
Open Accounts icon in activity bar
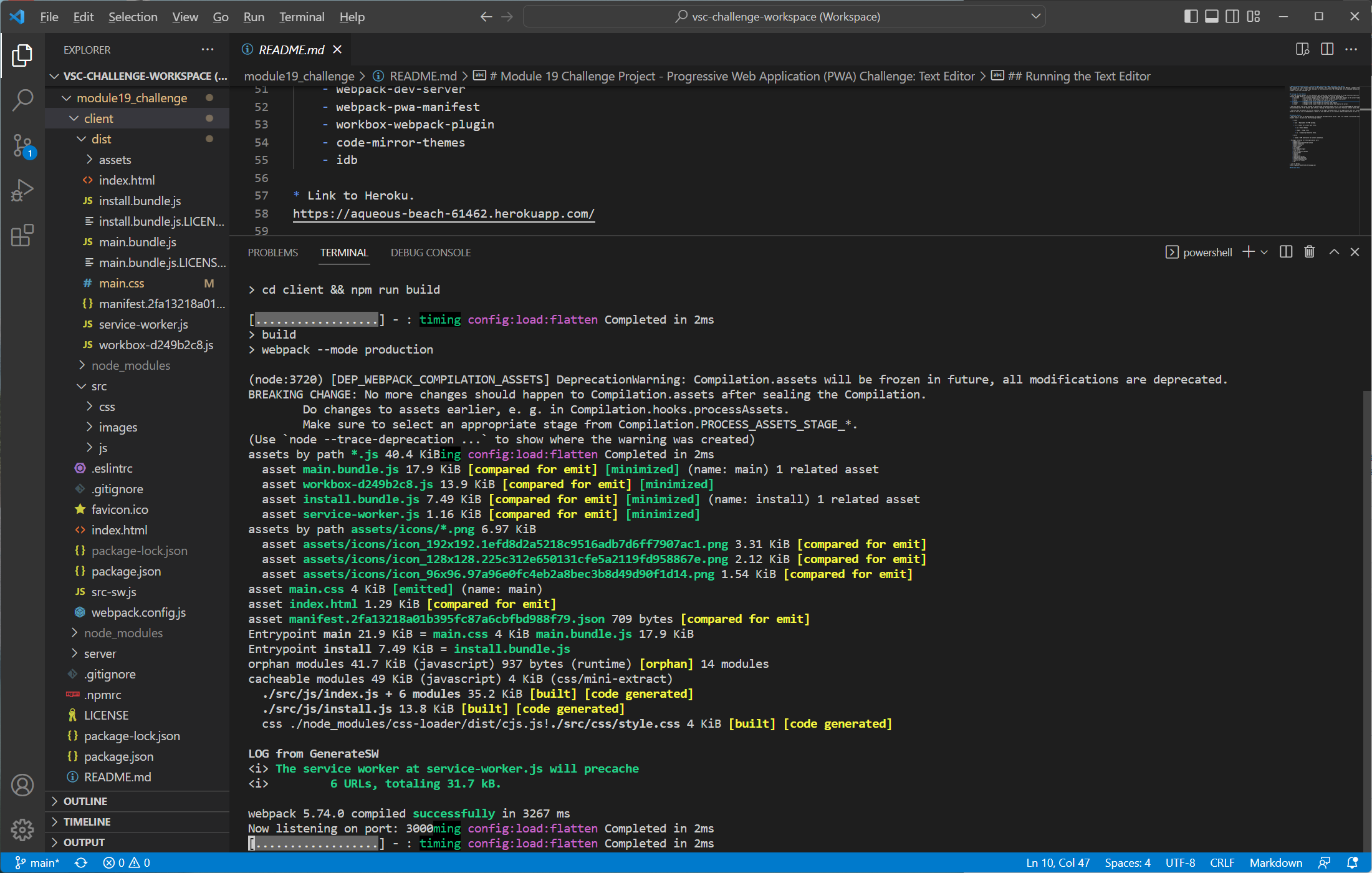tap(22, 785)
